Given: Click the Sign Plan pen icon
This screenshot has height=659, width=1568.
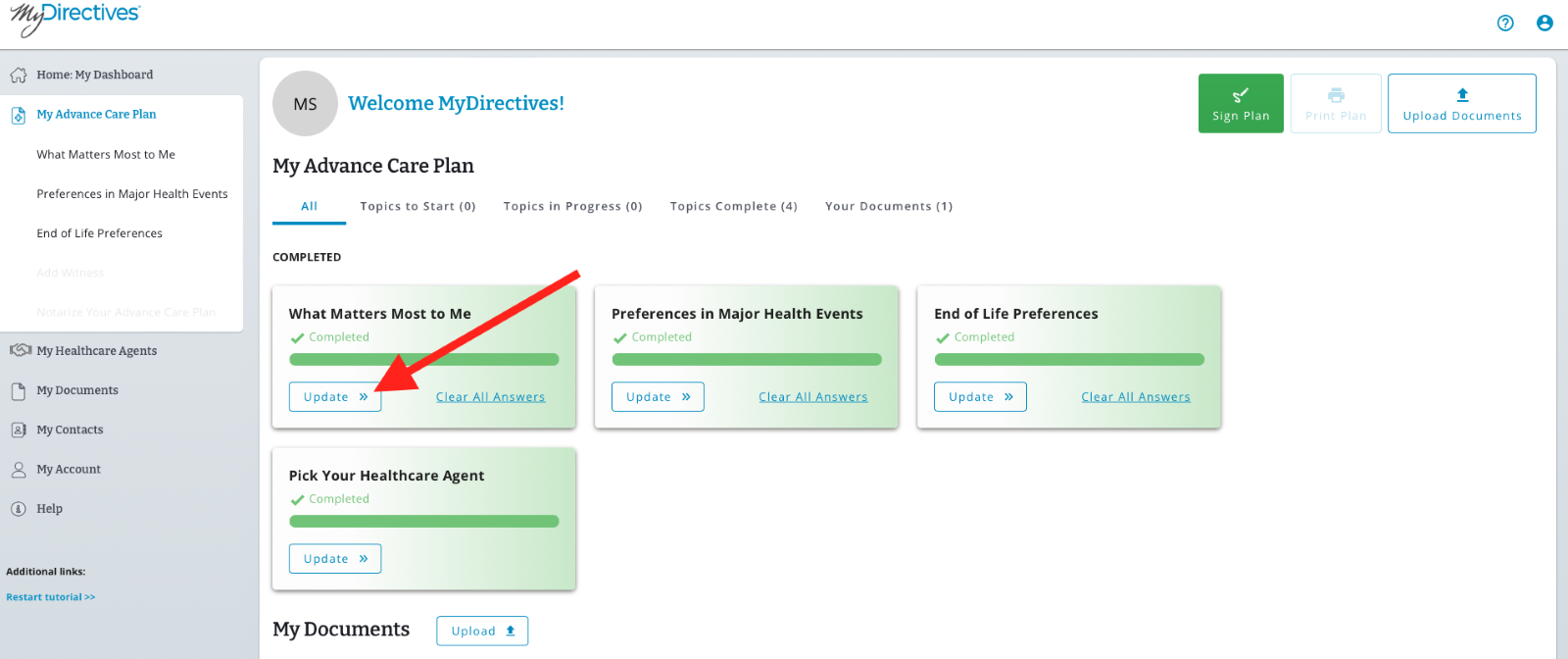Looking at the screenshot, I should click(1240, 95).
